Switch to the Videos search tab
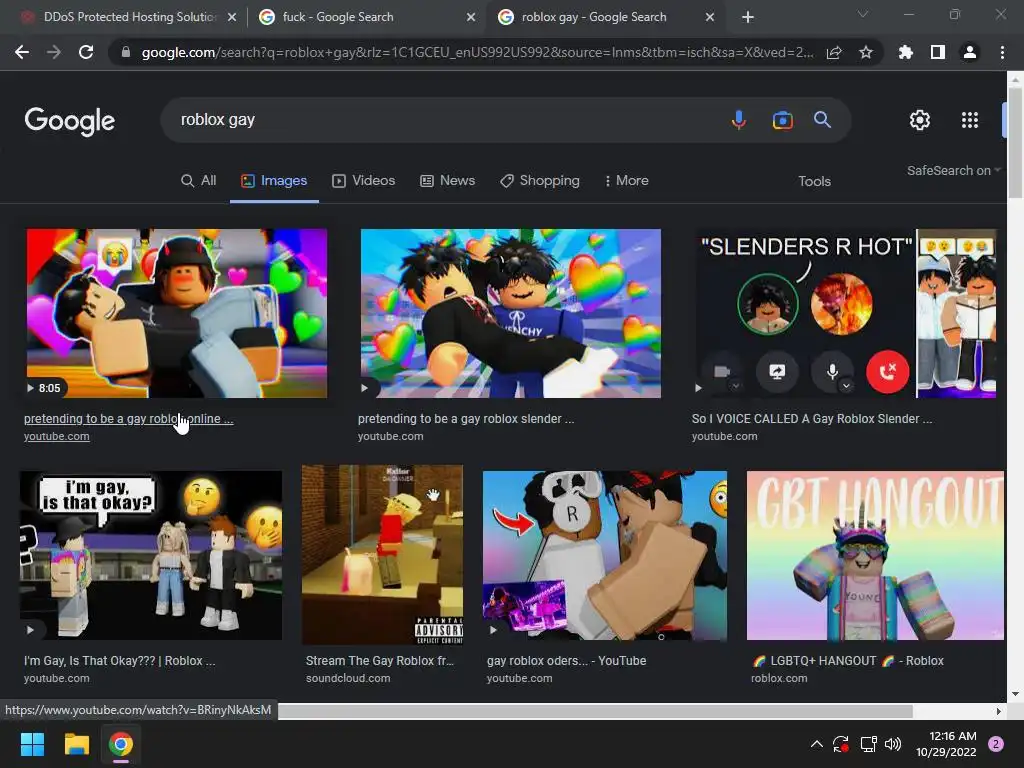The image size is (1024, 768). [x=364, y=181]
